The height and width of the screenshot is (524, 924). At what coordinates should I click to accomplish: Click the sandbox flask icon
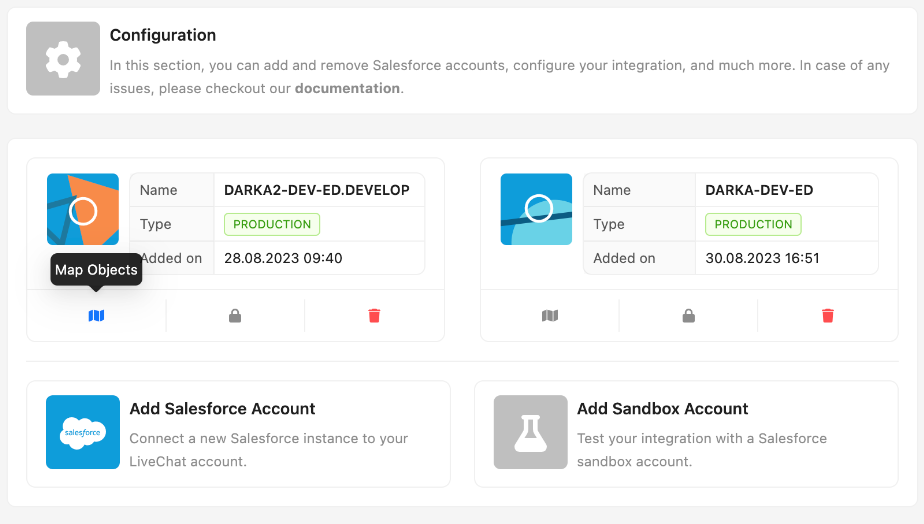pyautogui.click(x=530, y=432)
